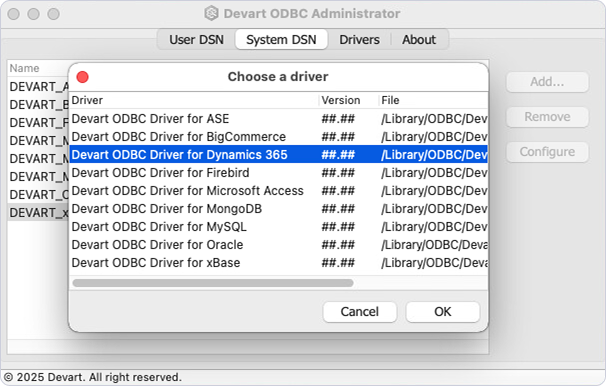
Task: Select Devart ODBC Driver for MongoDB
Action: tap(278, 209)
